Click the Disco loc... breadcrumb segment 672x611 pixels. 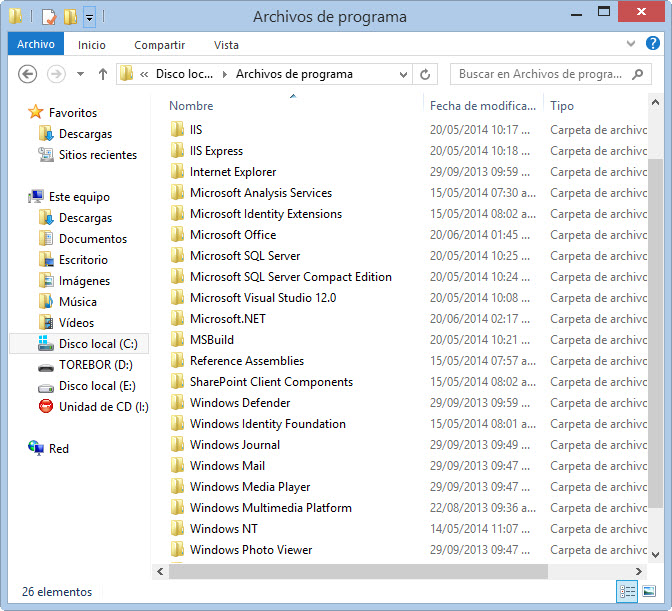(184, 74)
